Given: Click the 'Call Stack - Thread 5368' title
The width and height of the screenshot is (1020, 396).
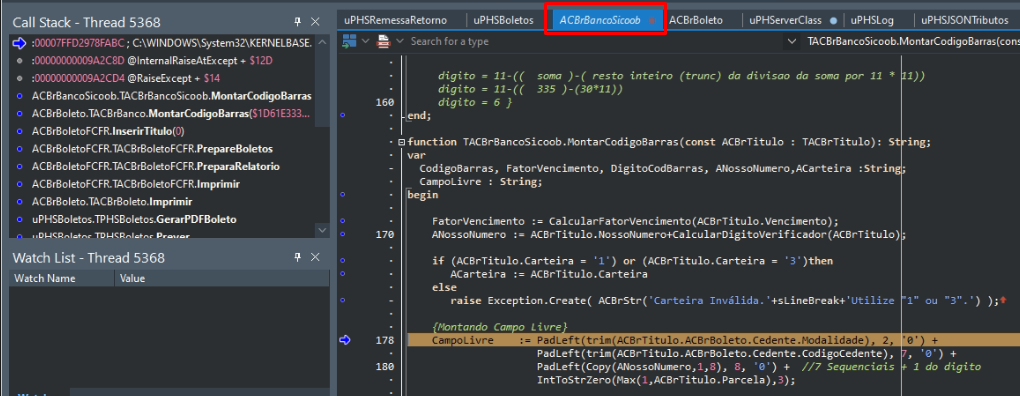Looking at the screenshot, I should (87, 23).
